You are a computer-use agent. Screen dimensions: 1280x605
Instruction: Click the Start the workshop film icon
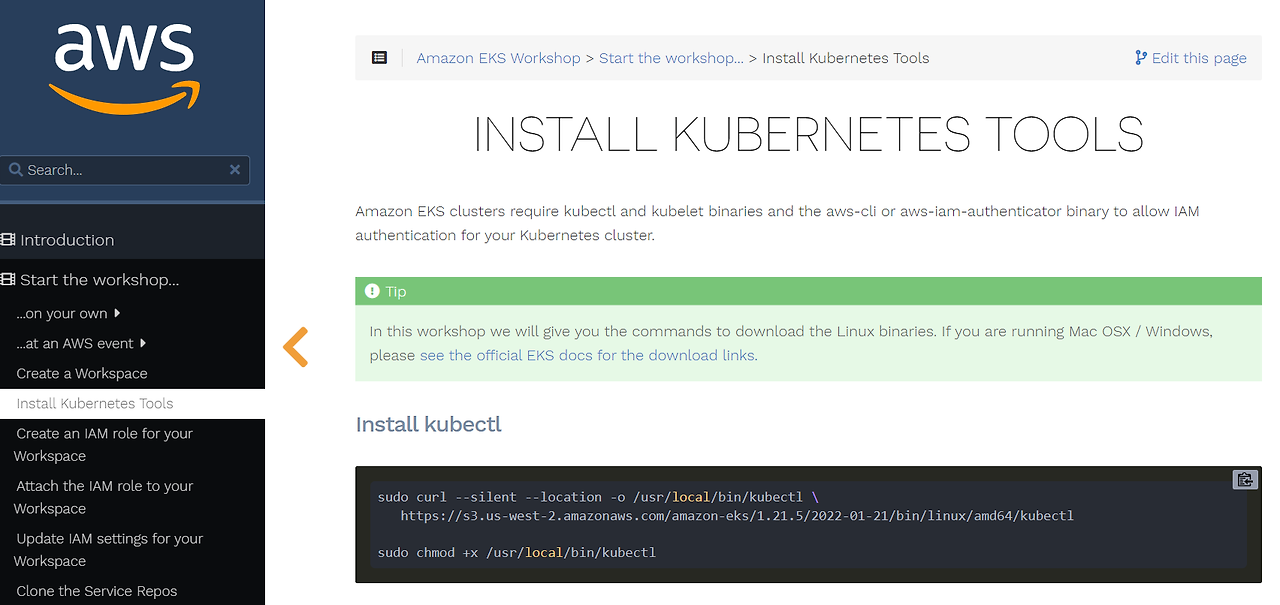9,280
